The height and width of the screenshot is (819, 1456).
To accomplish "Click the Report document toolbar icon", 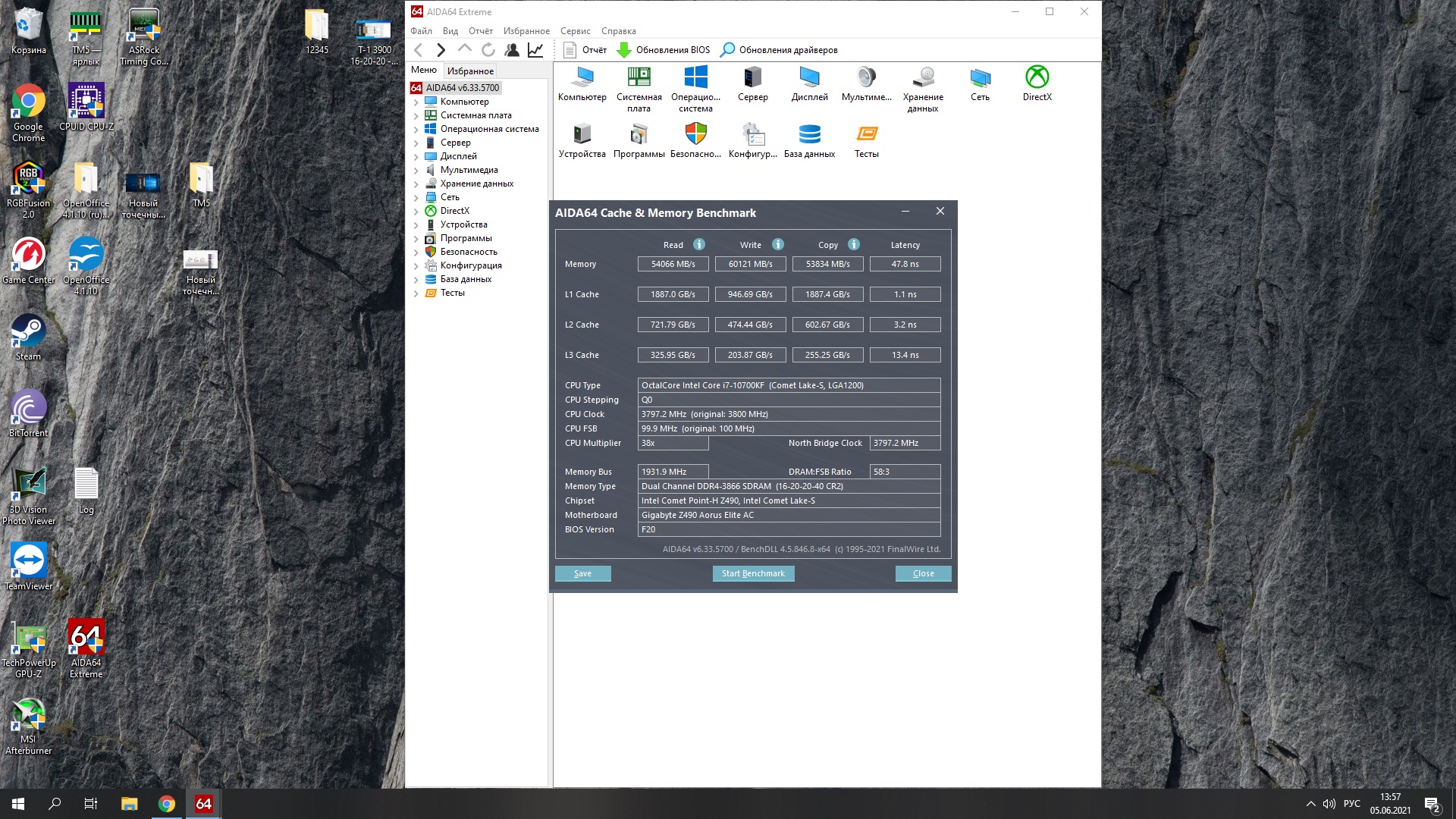I will [570, 50].
